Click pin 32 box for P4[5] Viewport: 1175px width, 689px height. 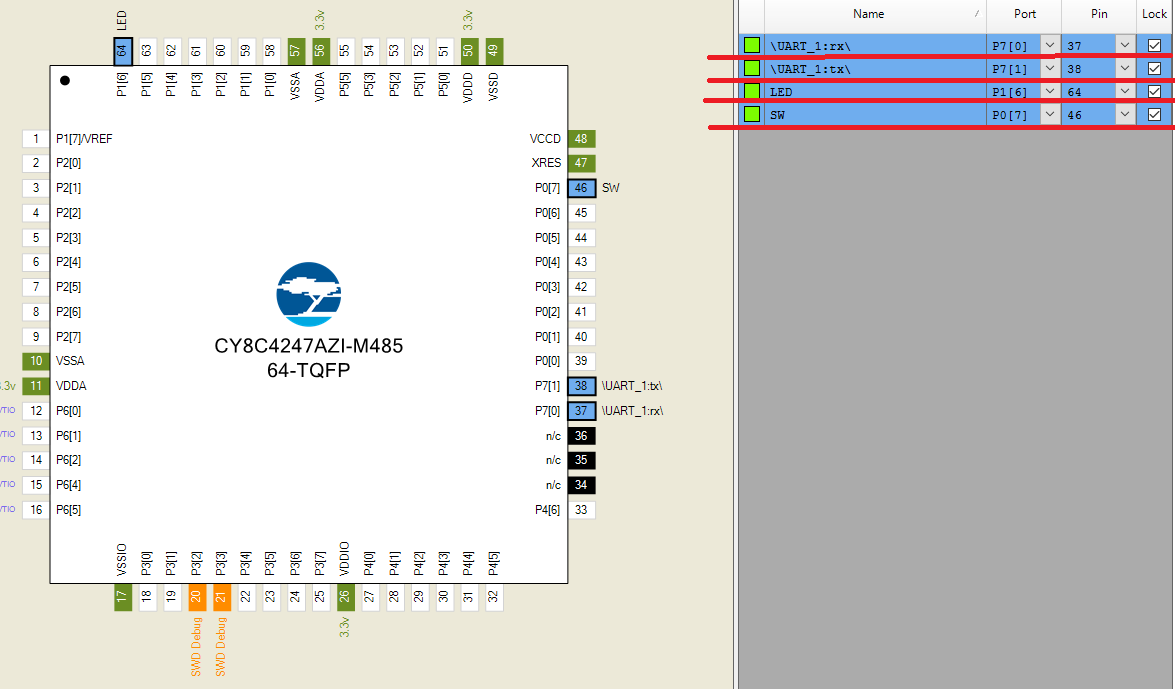click(493, 597)
